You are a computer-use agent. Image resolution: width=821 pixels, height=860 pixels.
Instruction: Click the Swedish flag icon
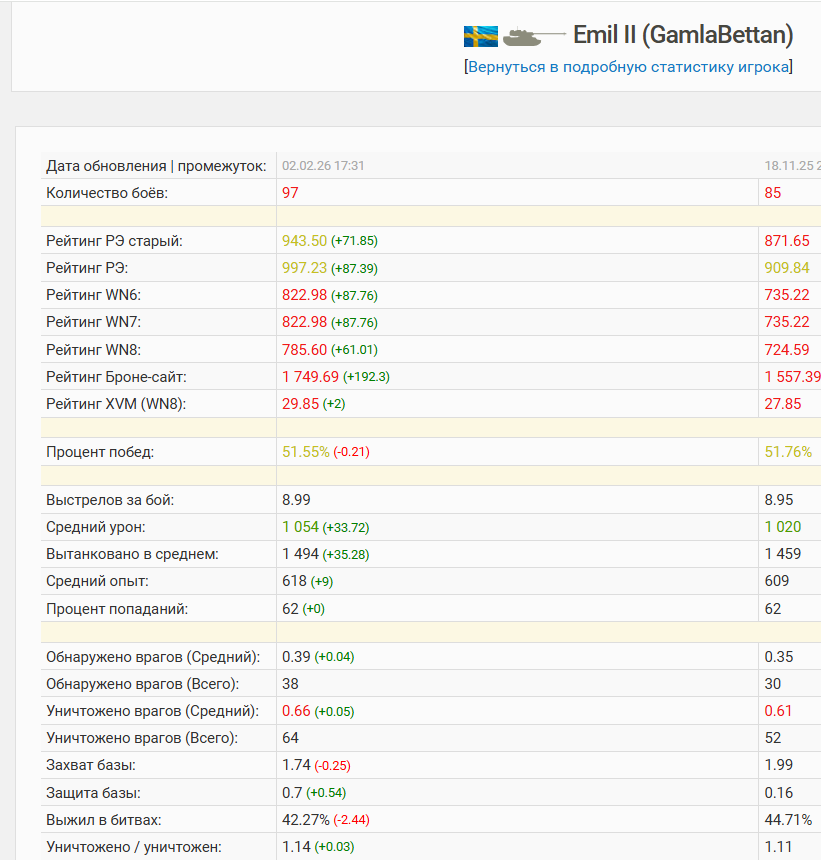tap(481, 37)
